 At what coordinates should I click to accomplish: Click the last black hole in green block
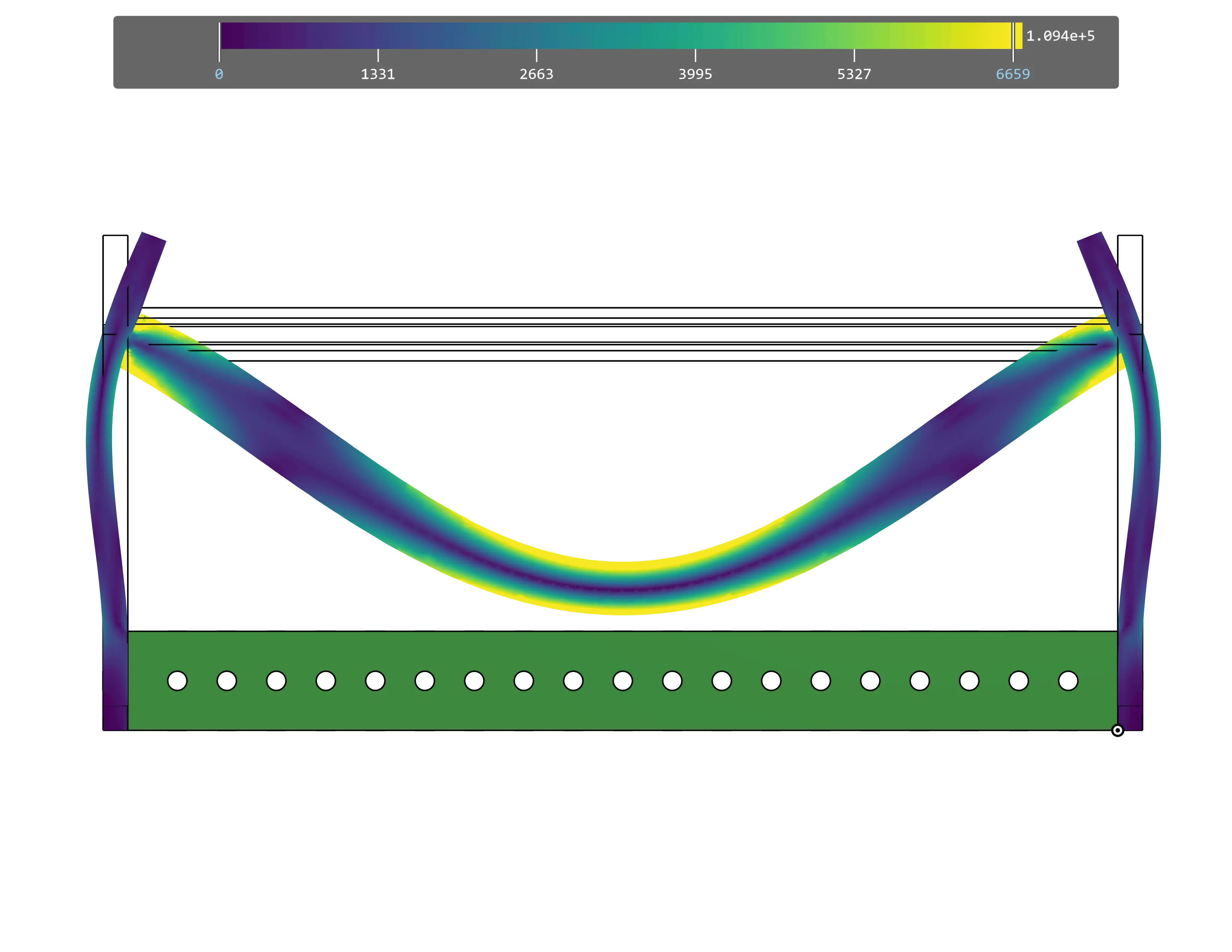[1068, 681]
